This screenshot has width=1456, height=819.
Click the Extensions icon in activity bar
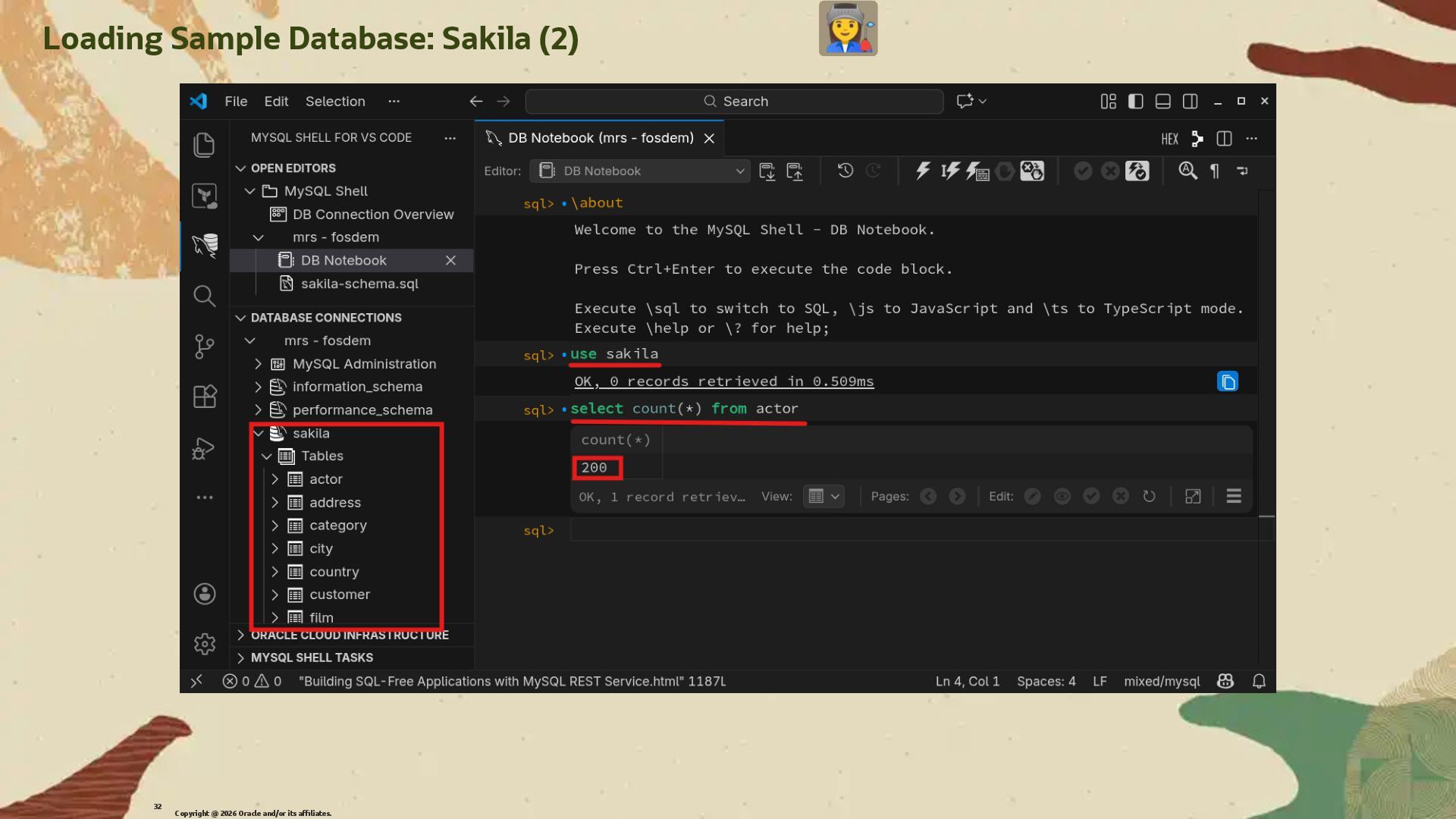click(204, 397)
